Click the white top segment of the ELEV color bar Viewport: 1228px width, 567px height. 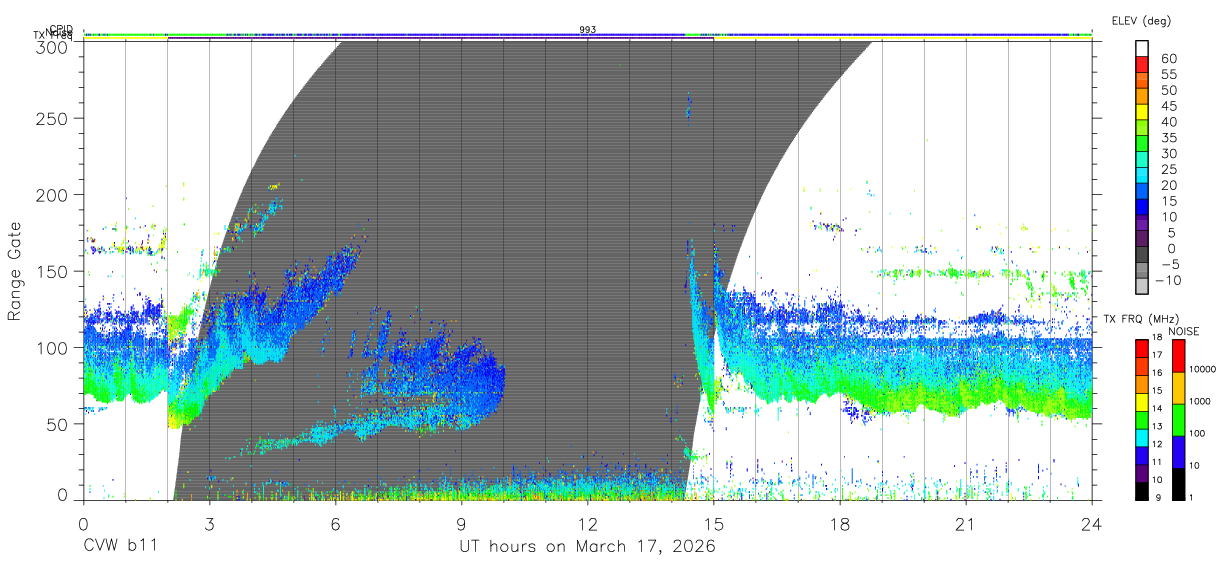pos(1141,49)
